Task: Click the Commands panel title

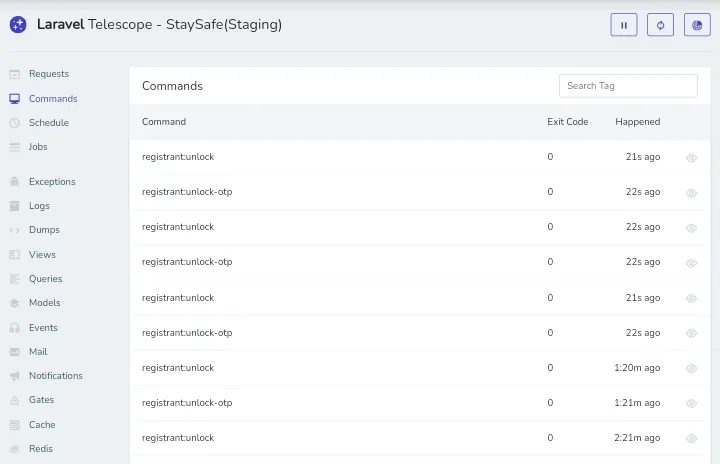Action: coord(172,86)
